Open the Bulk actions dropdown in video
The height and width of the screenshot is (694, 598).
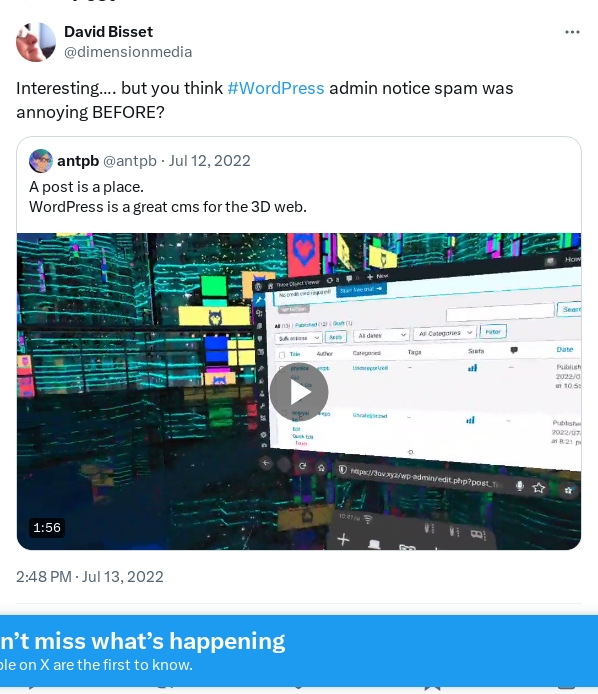[298, 338]
